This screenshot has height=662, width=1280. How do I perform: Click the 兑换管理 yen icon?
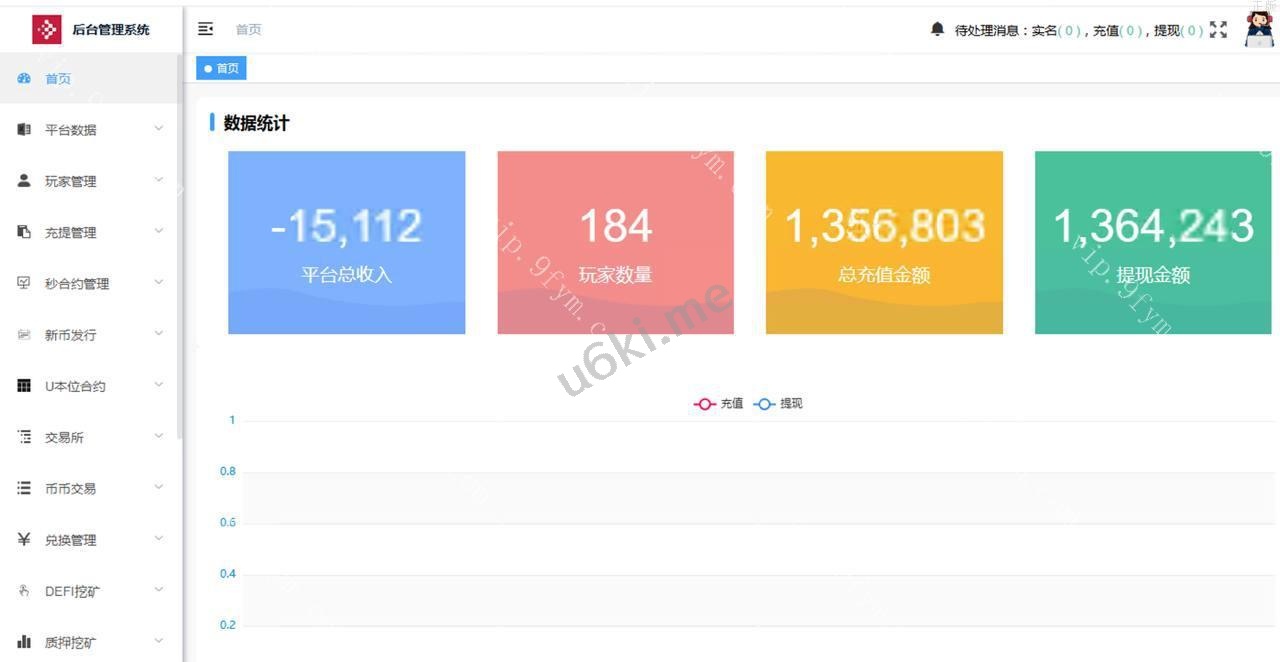tap(24, 539)
